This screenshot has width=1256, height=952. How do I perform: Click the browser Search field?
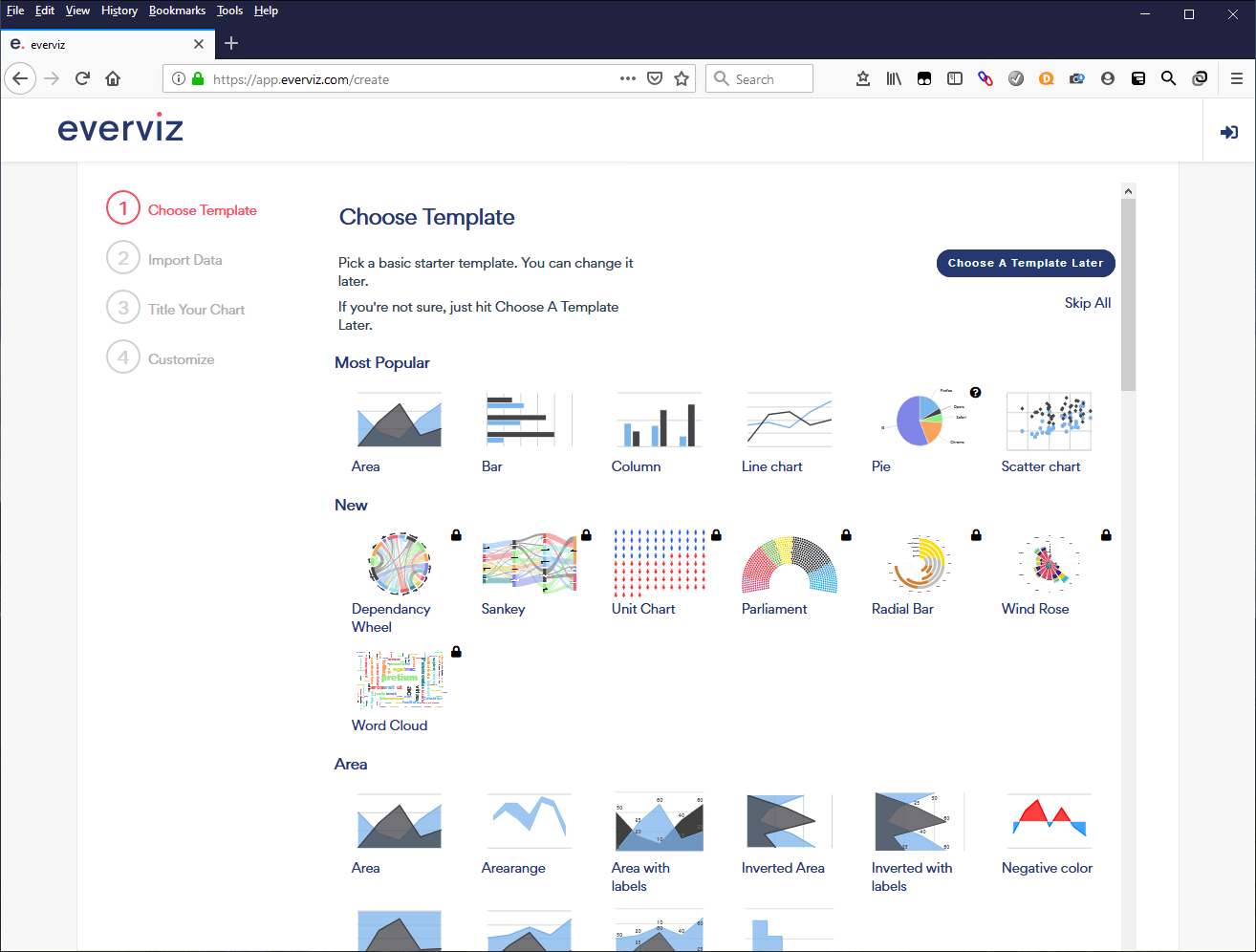(760, 78)
